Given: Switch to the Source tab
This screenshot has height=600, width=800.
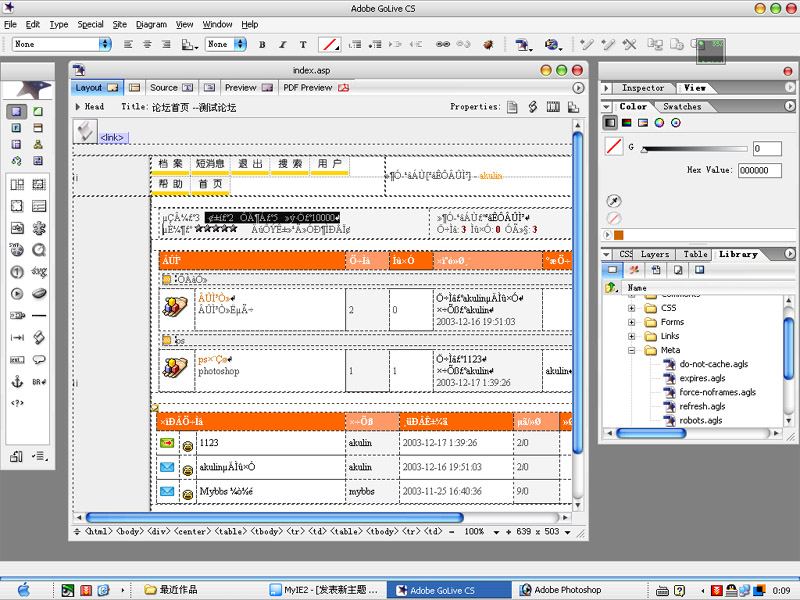Looking at the screenshot, I should [x=163, y=88].
